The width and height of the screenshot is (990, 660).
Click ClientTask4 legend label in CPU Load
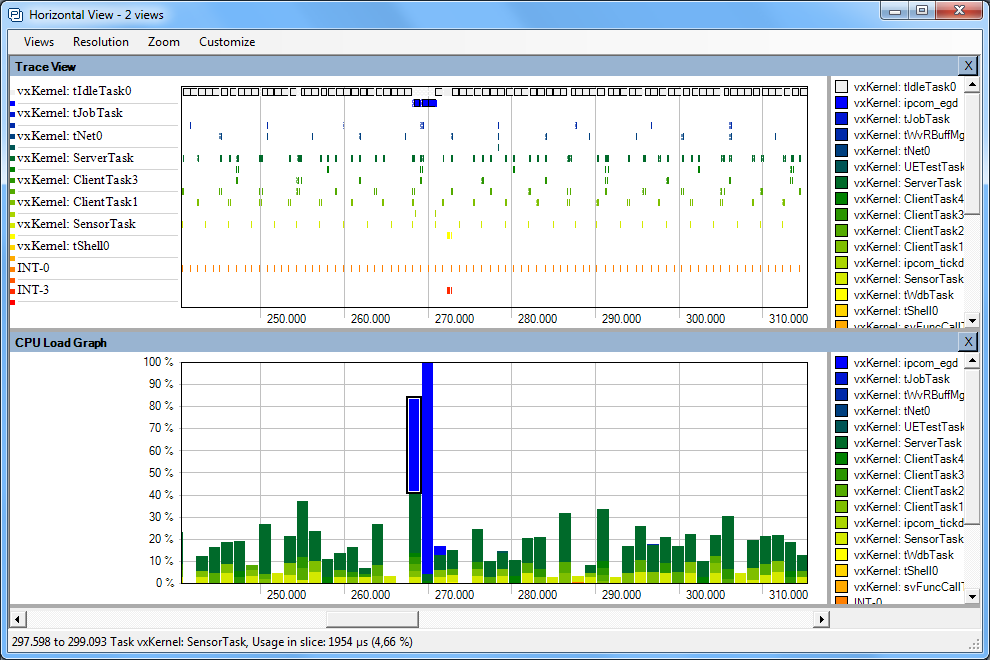pos(909,459)
